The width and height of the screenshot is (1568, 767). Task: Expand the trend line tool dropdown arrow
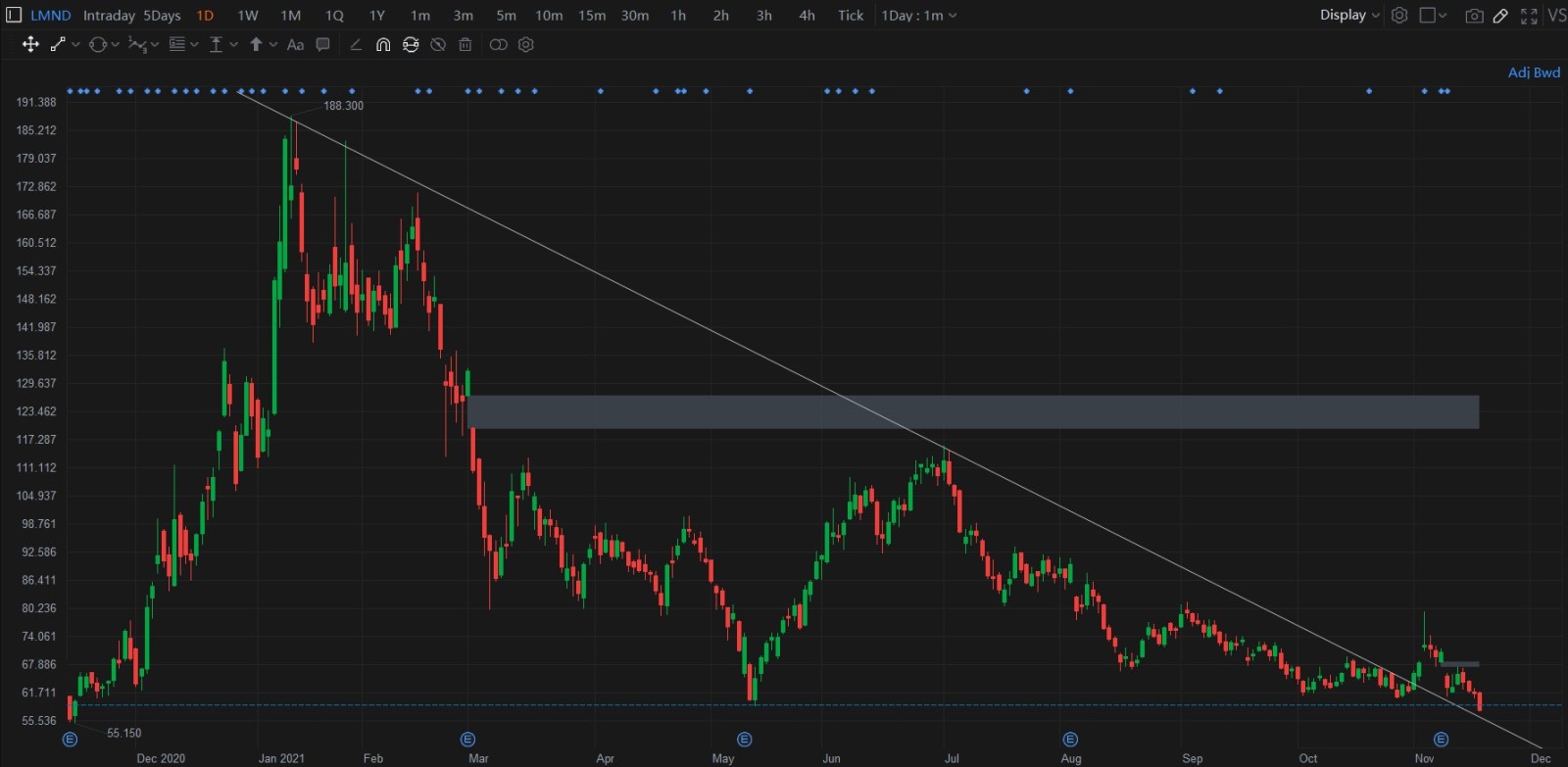[75, 45]
